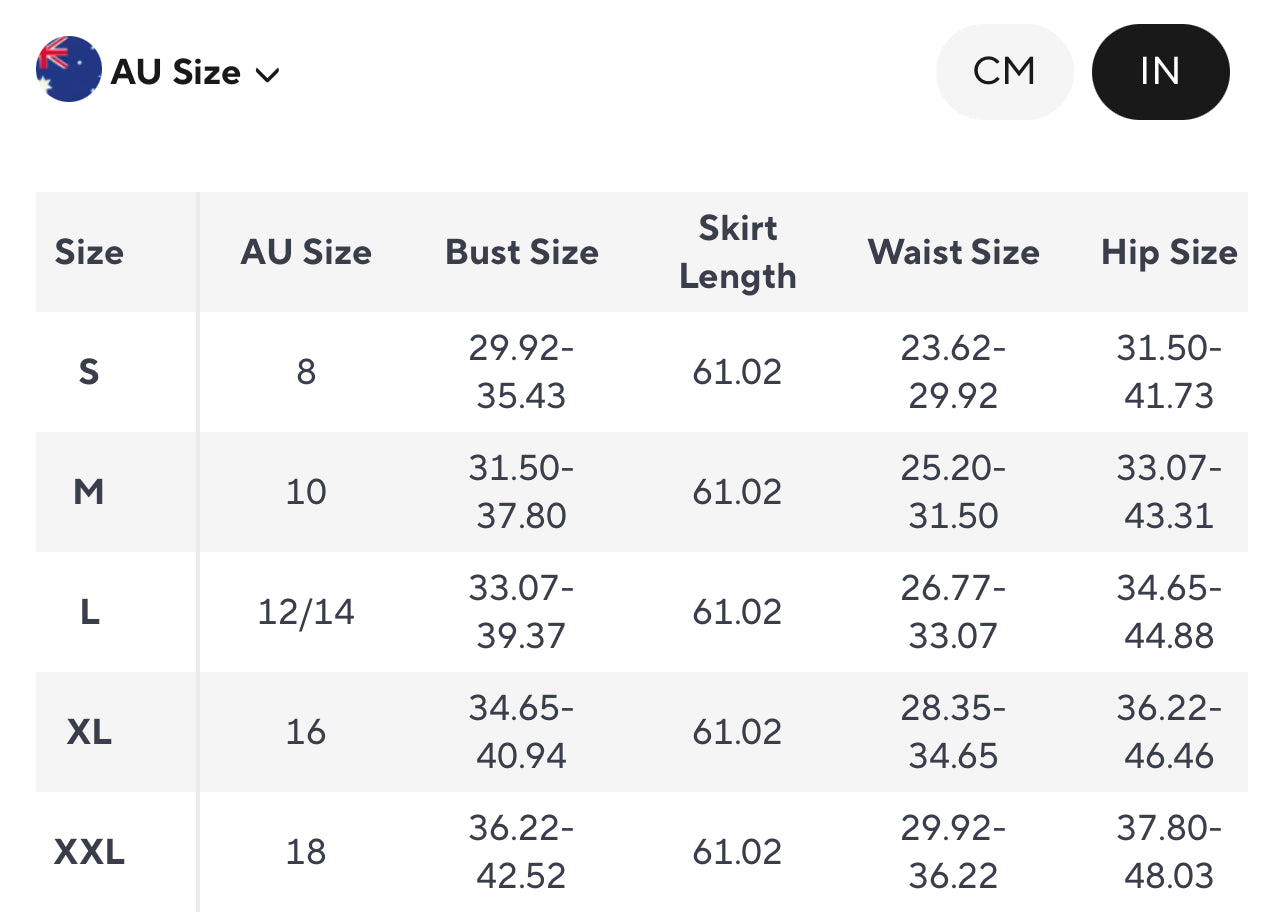This screenshot has width=1284, height=920.
Task: Select the IN unit toggle
Action: coord(1160,72)
